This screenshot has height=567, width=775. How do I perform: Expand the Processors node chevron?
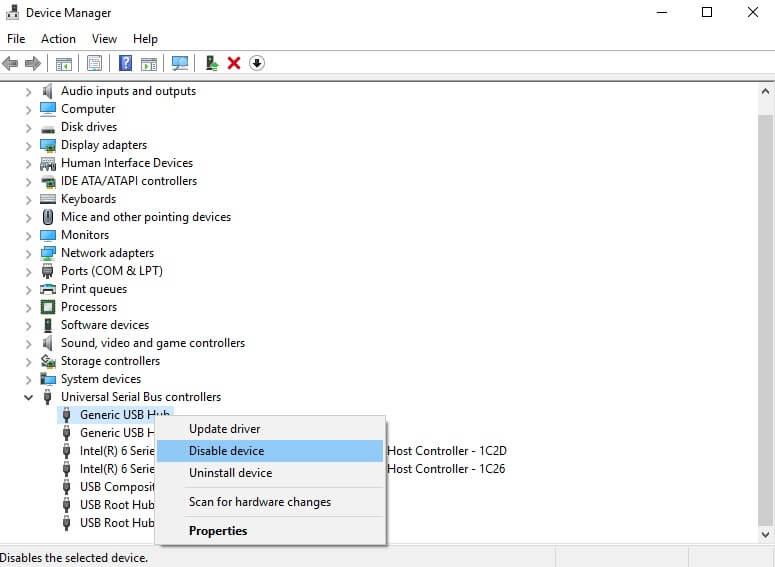pyautogui.click(x=28, y=307)
